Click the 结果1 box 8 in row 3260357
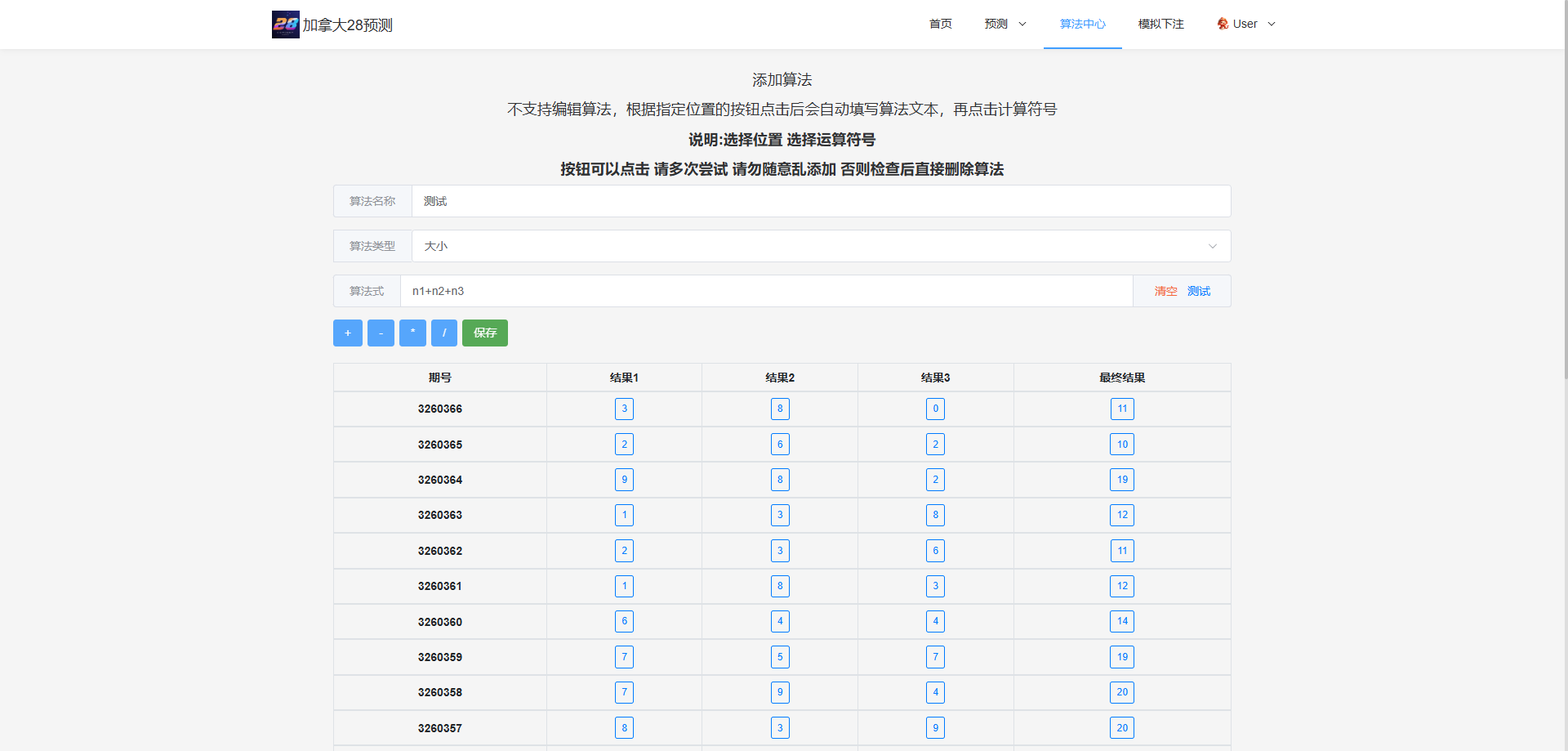Image resolution: width=1568 pixels, height=751 pixels. (x=624, y=728)
